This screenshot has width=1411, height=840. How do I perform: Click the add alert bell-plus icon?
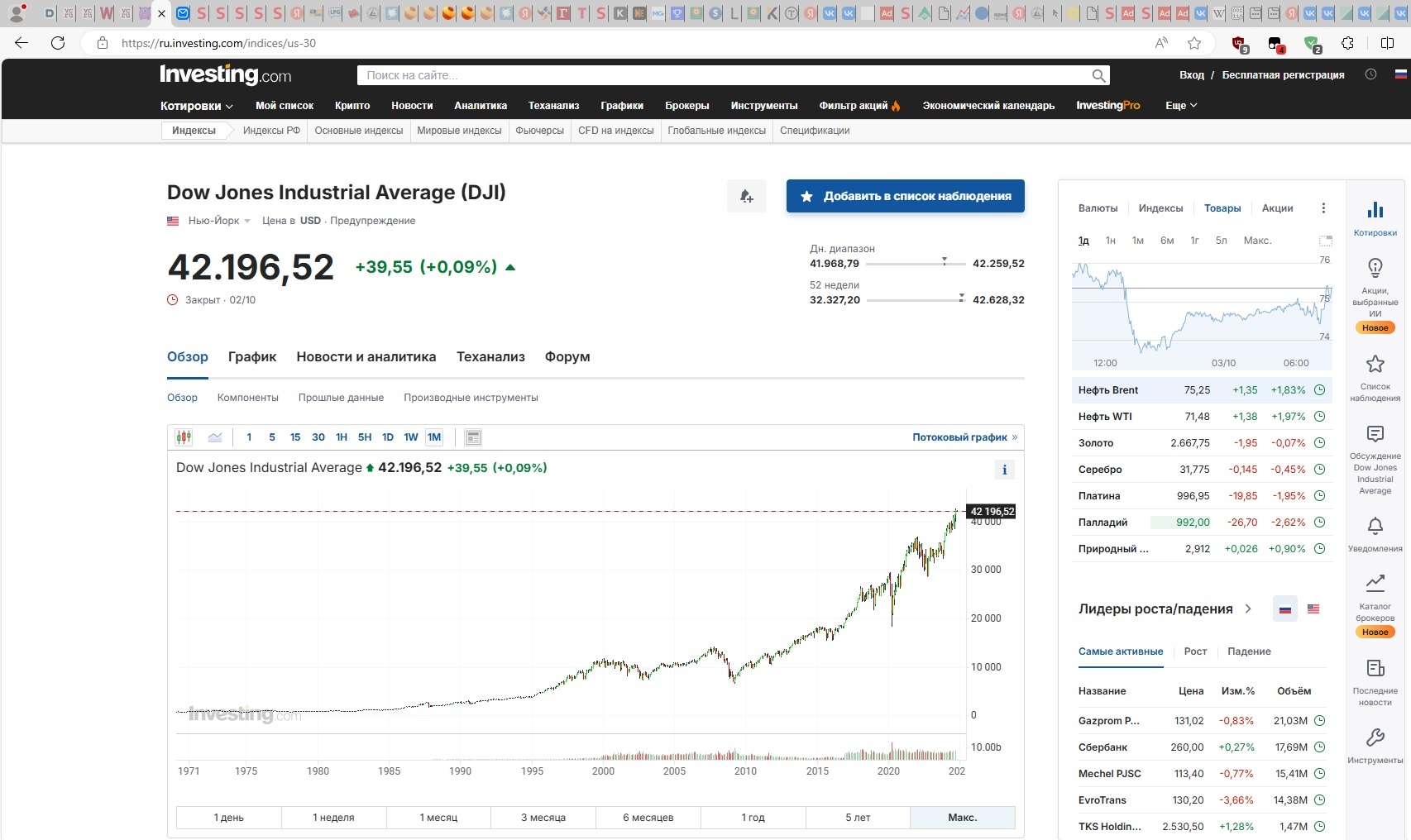tap(747, 196)
